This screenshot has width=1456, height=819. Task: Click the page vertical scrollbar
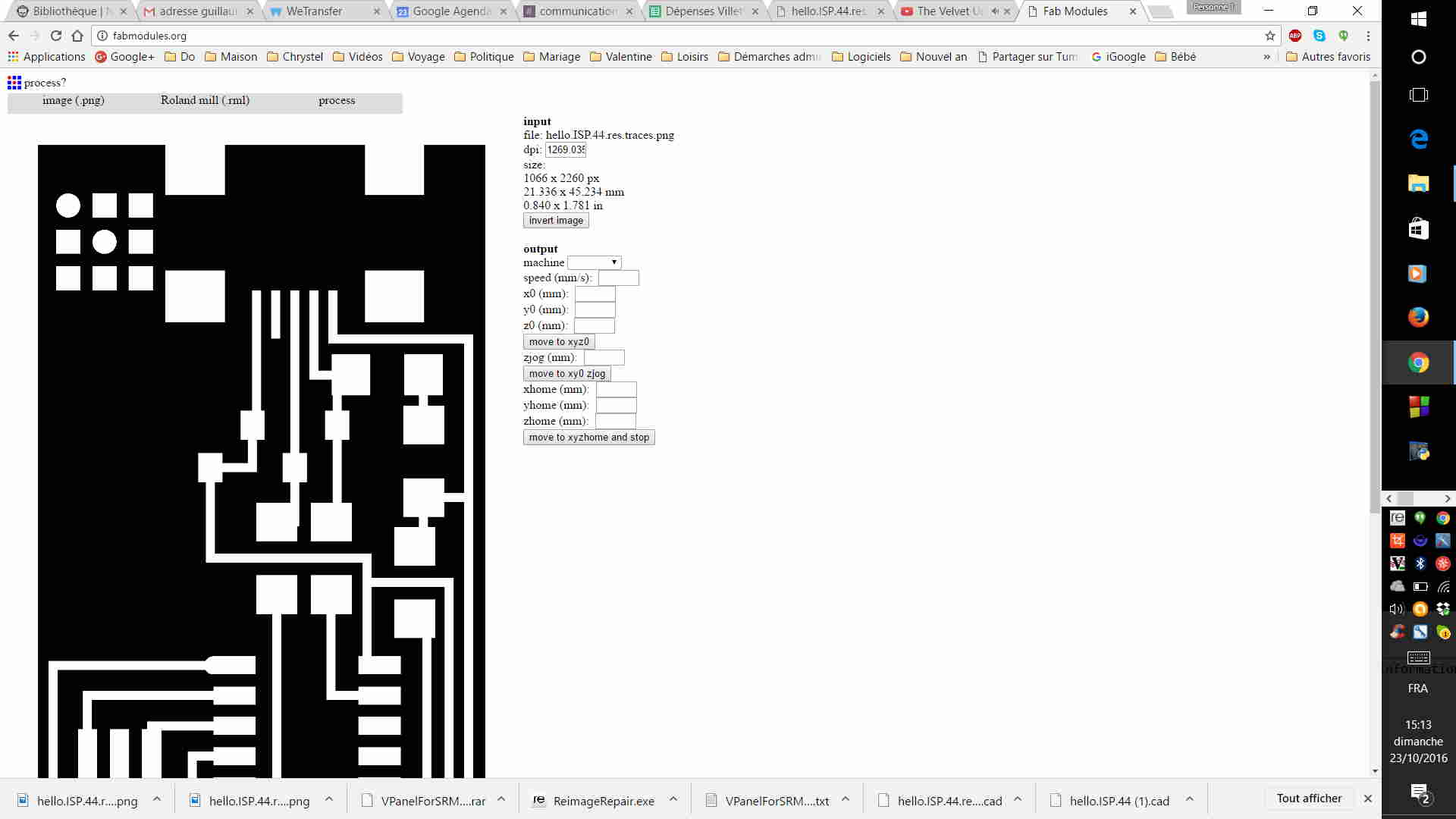[x=1375, y=303]
